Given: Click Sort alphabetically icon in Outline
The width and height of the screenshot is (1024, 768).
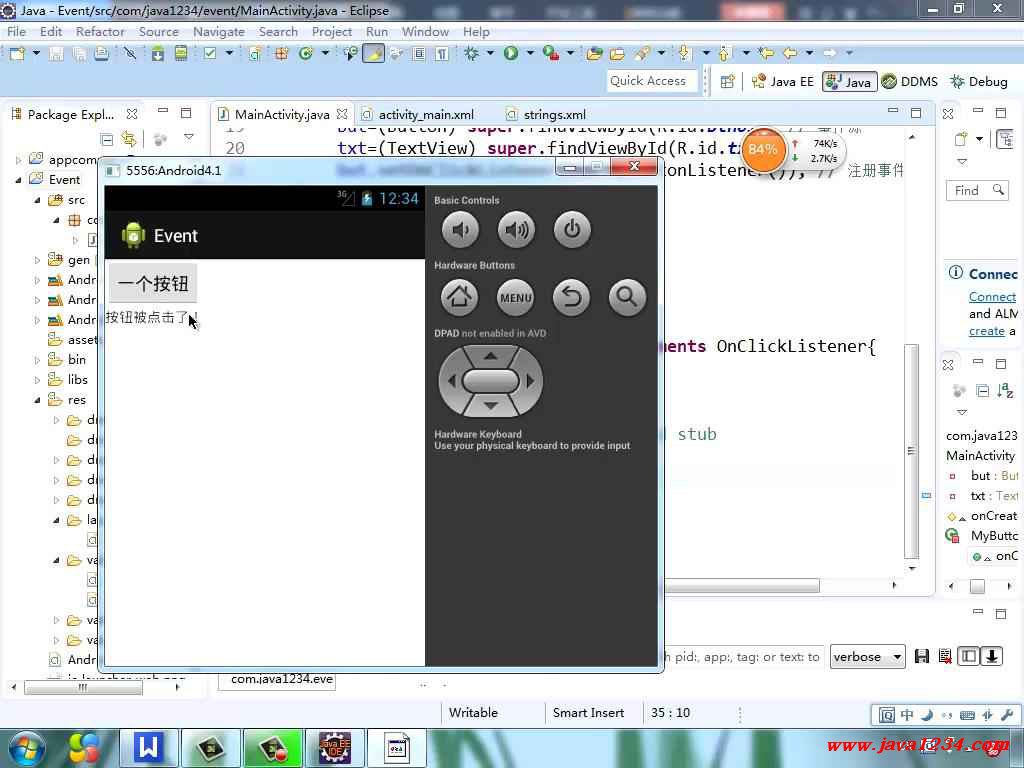Looking at the screenshot, I should [1006, 391].
